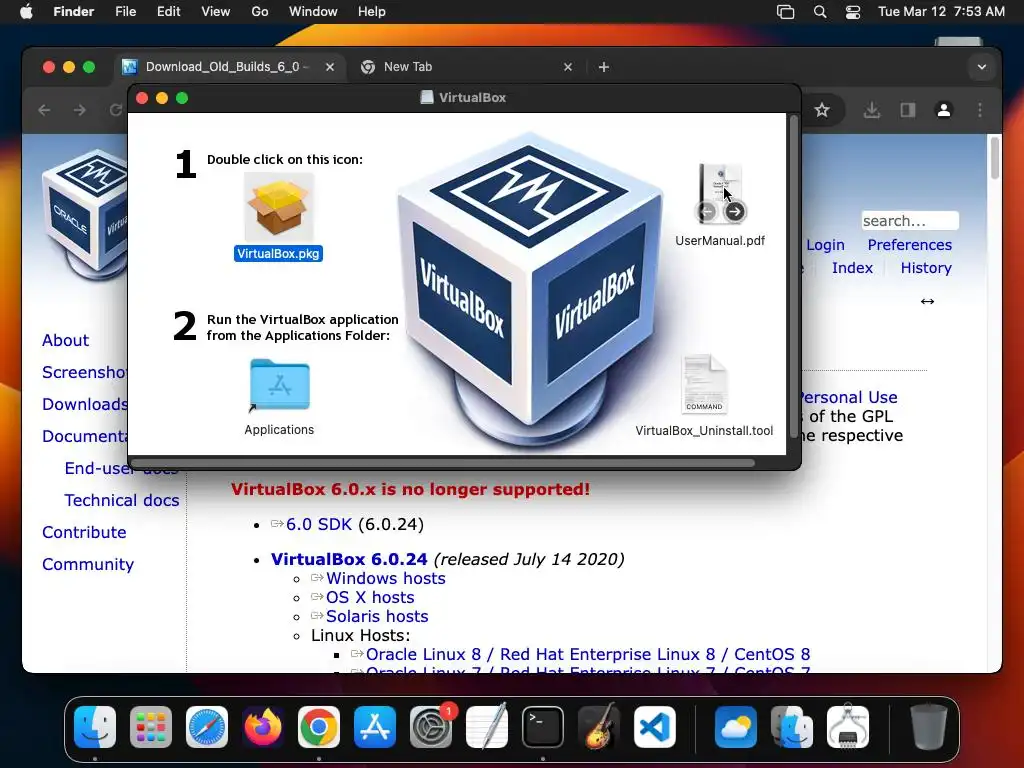Open the 6.0 SDK download link
The image size is (1024, 768).
pyautogui.click(x=319, y=524)
